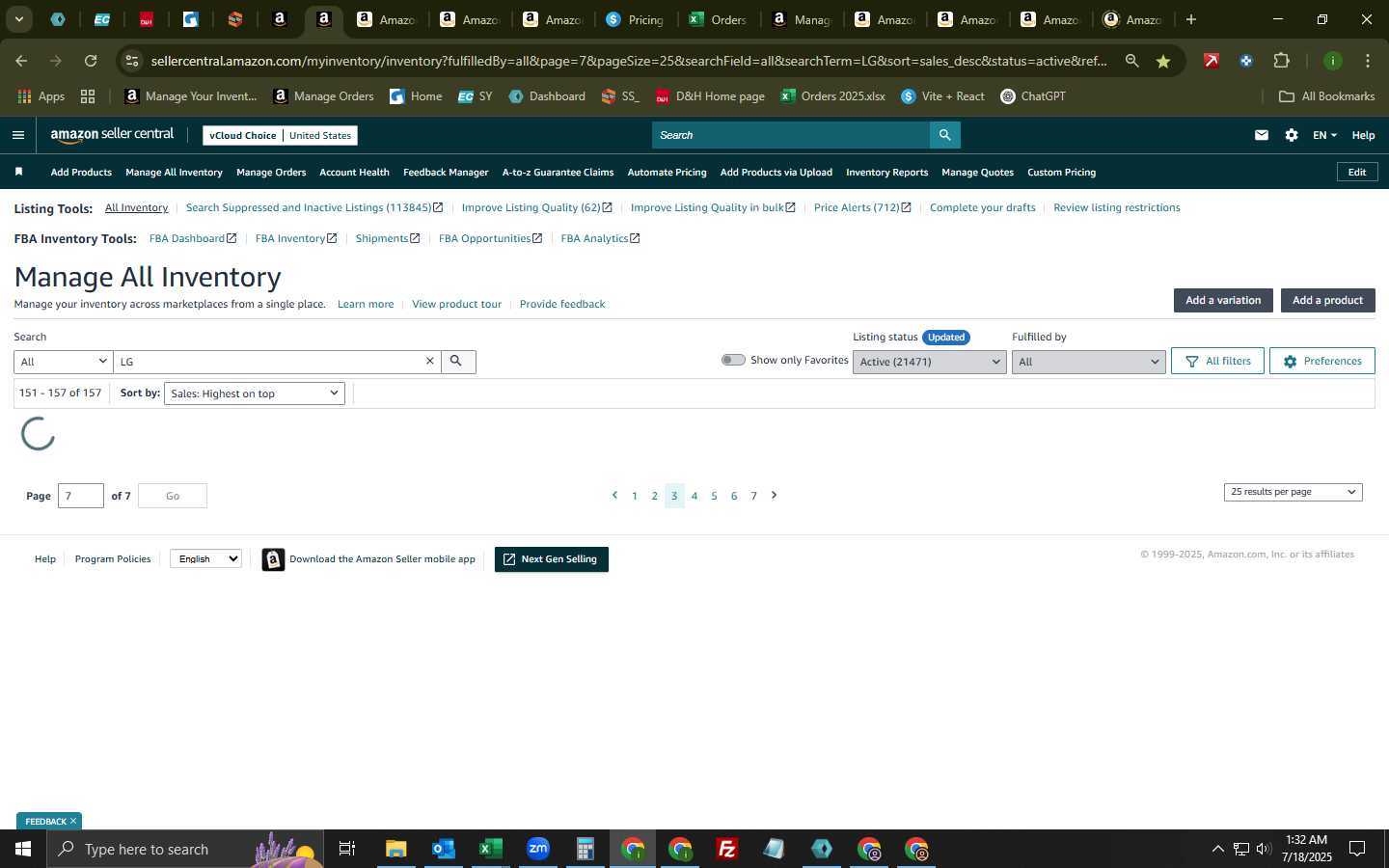Screen dimensions: 1389x868
Task: Click the browser reload icon
Action: click(x=91, y=61)
